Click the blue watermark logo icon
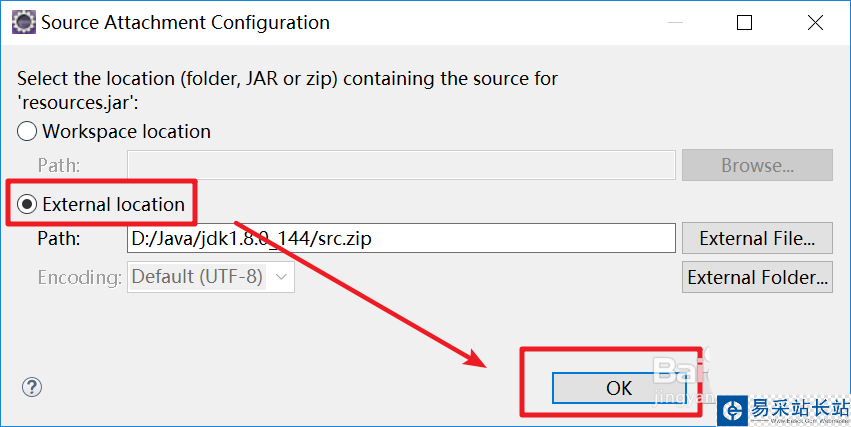The width and height of the screenshot is (851, 427). pos(737,409)
